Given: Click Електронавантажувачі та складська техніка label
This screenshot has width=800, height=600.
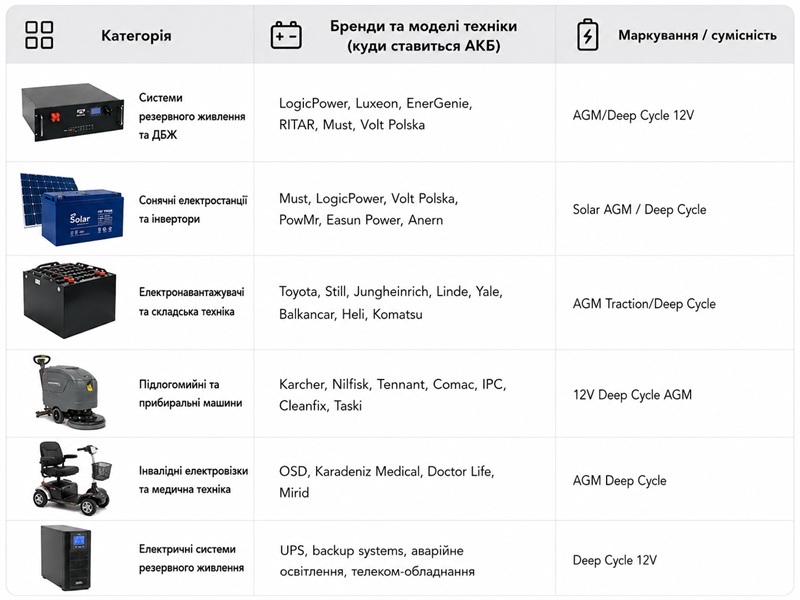Looking at the screenshot, I should tap(191, 302).
